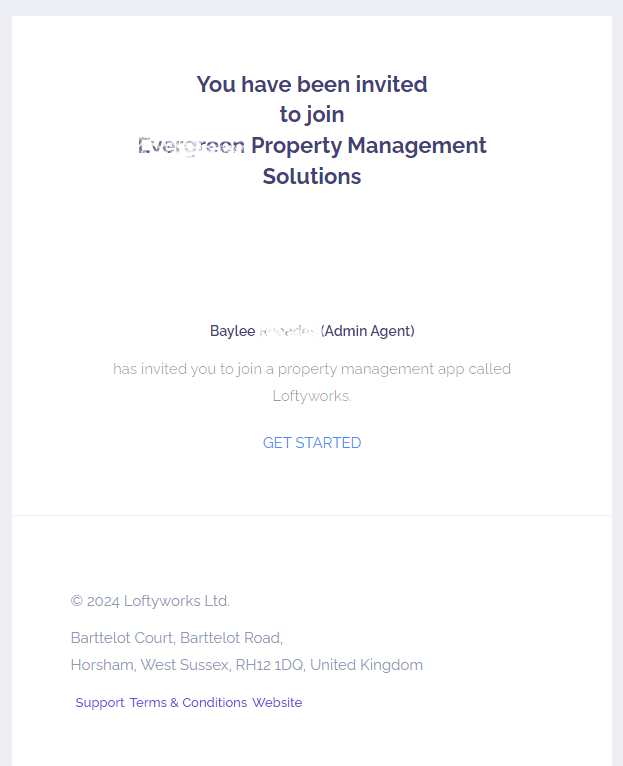Viewport: 623px width, 766px height.
Task: Click 'Property Management' in the heading
Action: click(x=368, y=146)
